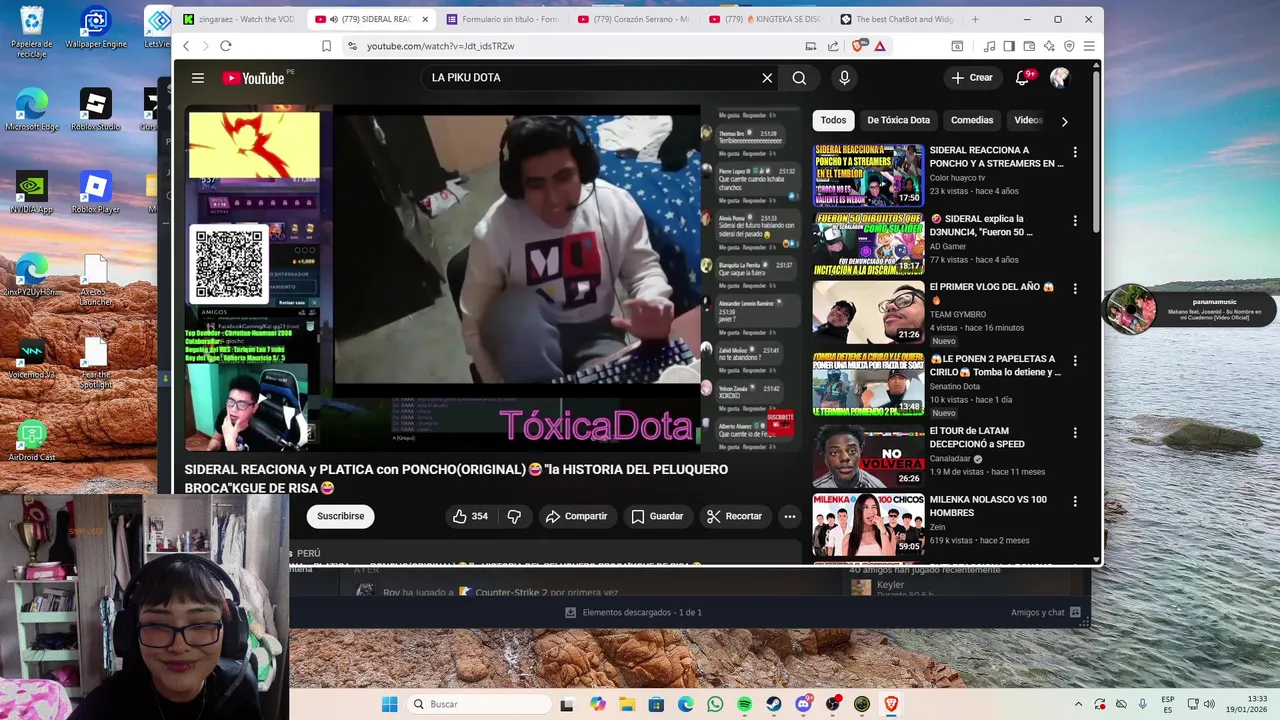1280x720 pixels.
Task: Switch to Formulario sin título tab
Action: [503, 19]
